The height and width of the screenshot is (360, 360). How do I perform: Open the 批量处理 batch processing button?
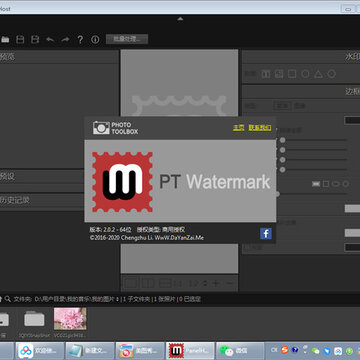pyautogui.click(x=127, y=39)
